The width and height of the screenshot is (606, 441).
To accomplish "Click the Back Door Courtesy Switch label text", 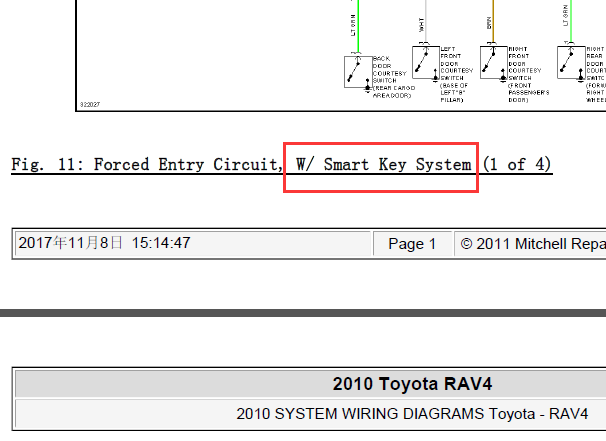I will point(393,77).
